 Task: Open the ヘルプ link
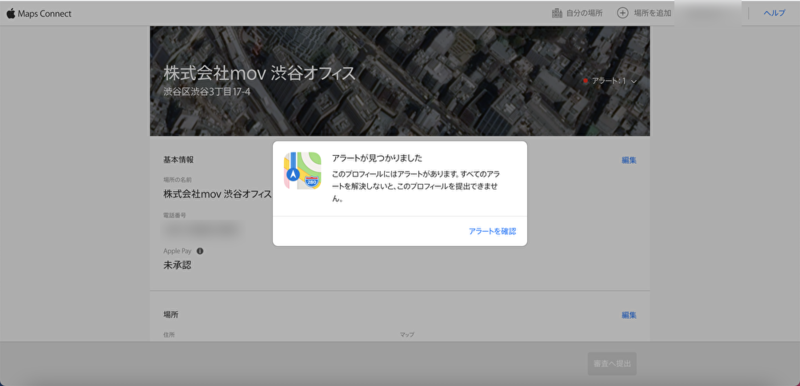point(774,13)
